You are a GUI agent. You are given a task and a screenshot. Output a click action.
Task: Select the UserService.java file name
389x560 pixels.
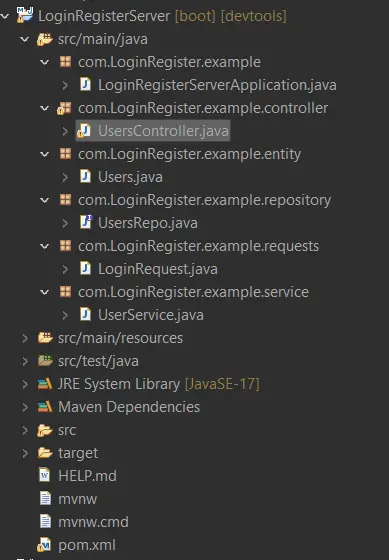[x=151, y=315]
